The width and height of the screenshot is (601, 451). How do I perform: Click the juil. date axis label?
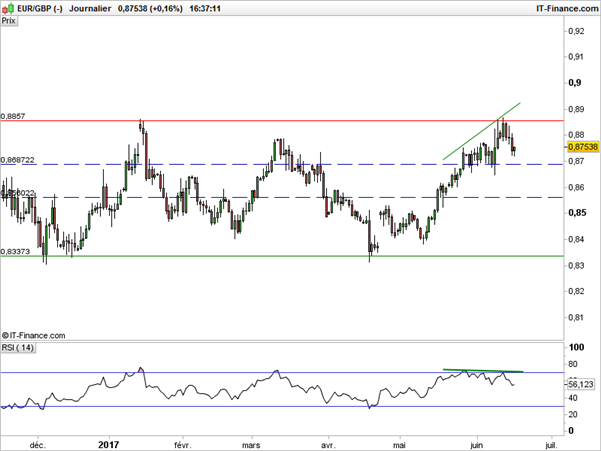click(x=550, y=445)
